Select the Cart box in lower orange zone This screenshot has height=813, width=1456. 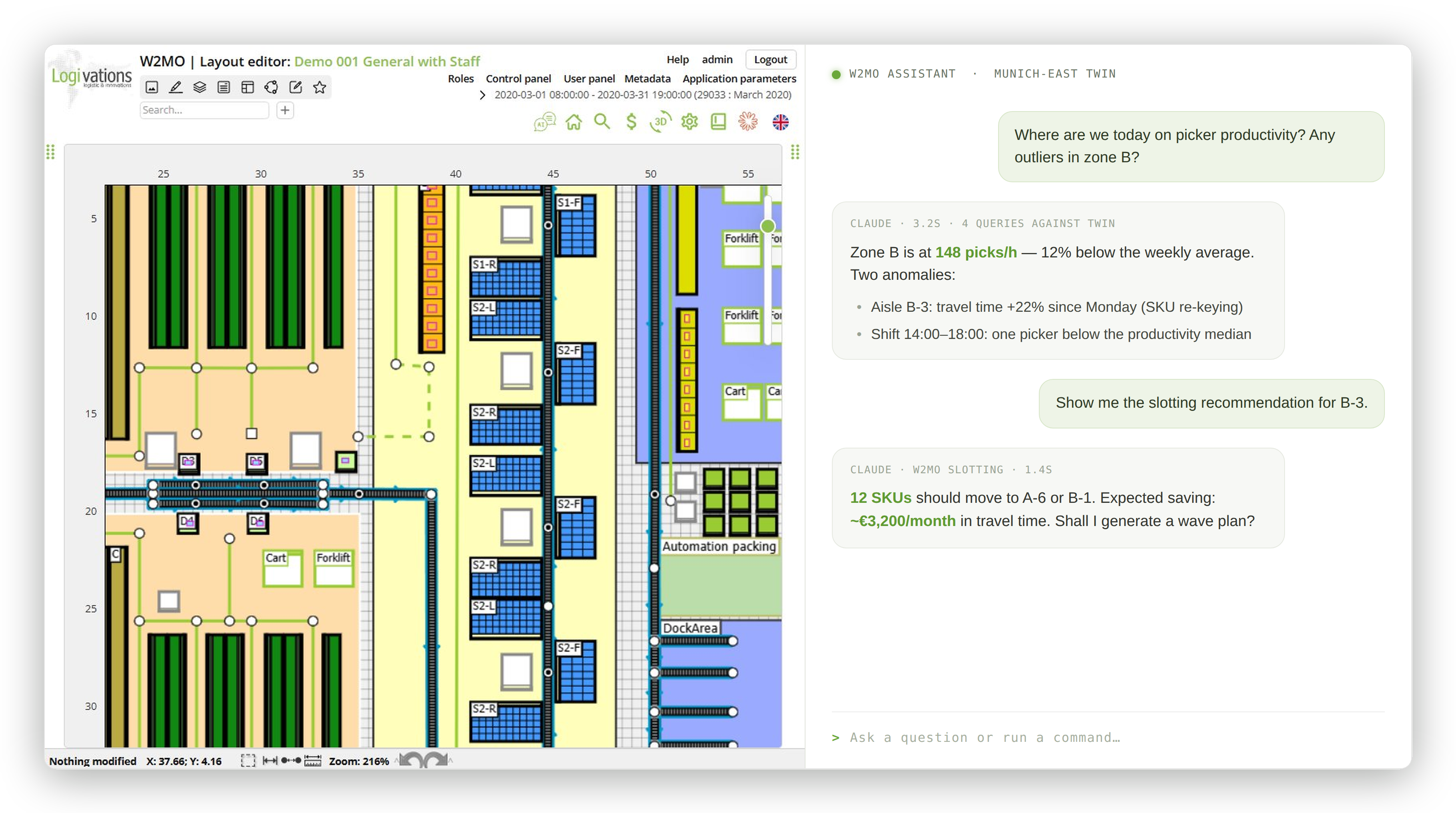[x=282, y=568]
